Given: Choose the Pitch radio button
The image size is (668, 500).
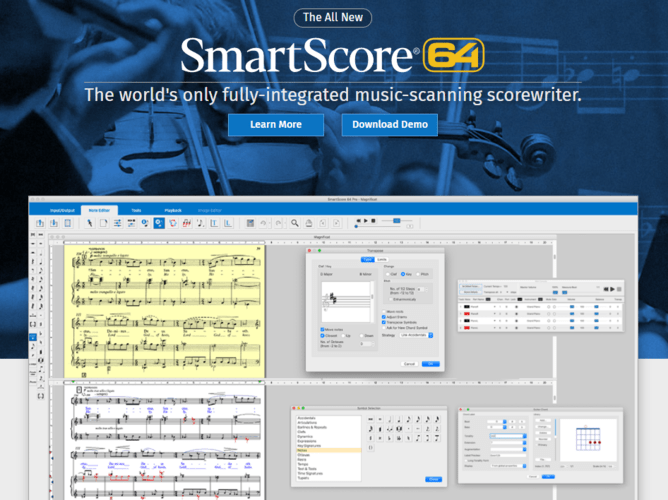Looking at the screenshot, I should pyautogui.click(x=418, y=274).
